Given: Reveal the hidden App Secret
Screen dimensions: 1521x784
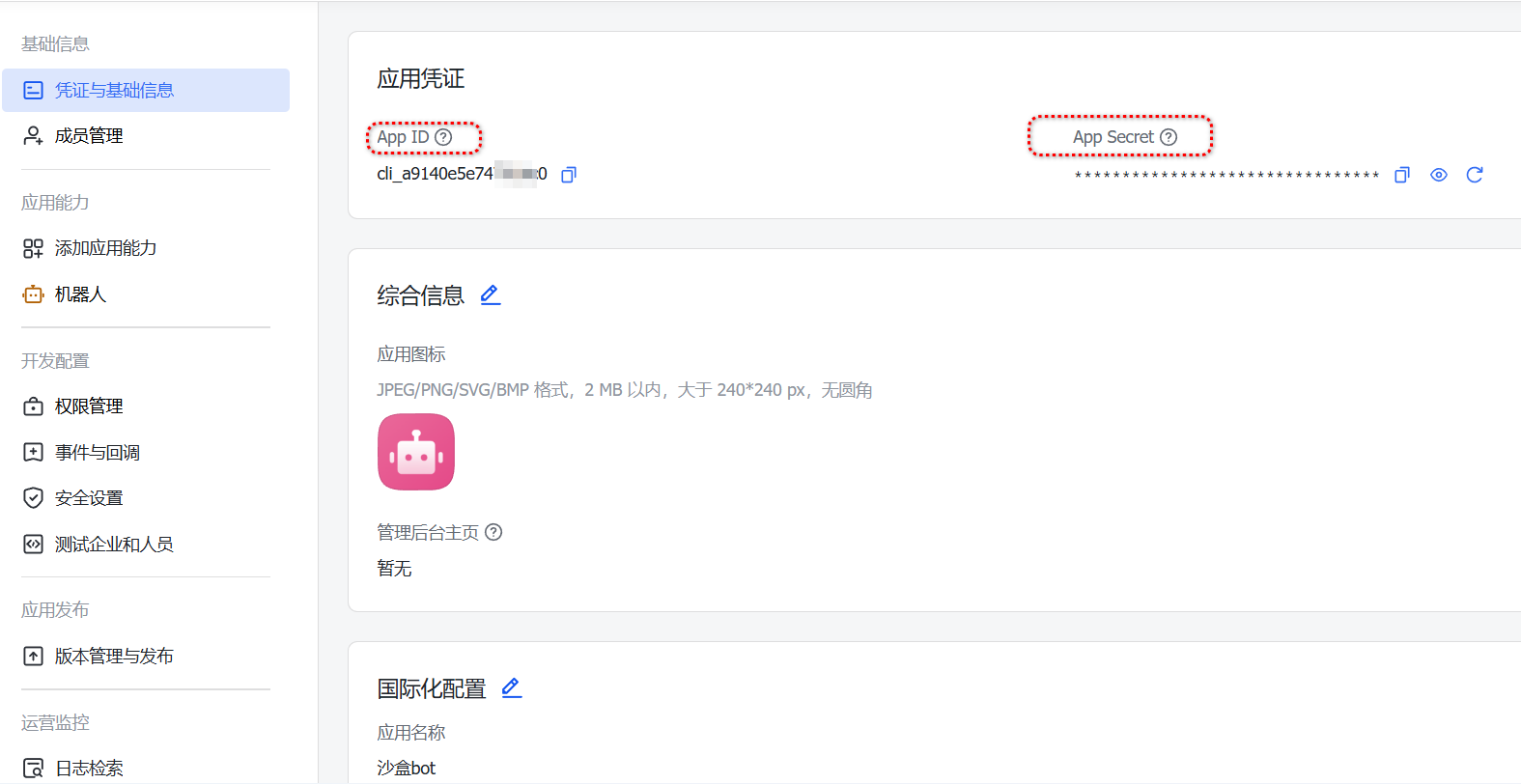Looking at the screenshot, I should coord(1439,175).
